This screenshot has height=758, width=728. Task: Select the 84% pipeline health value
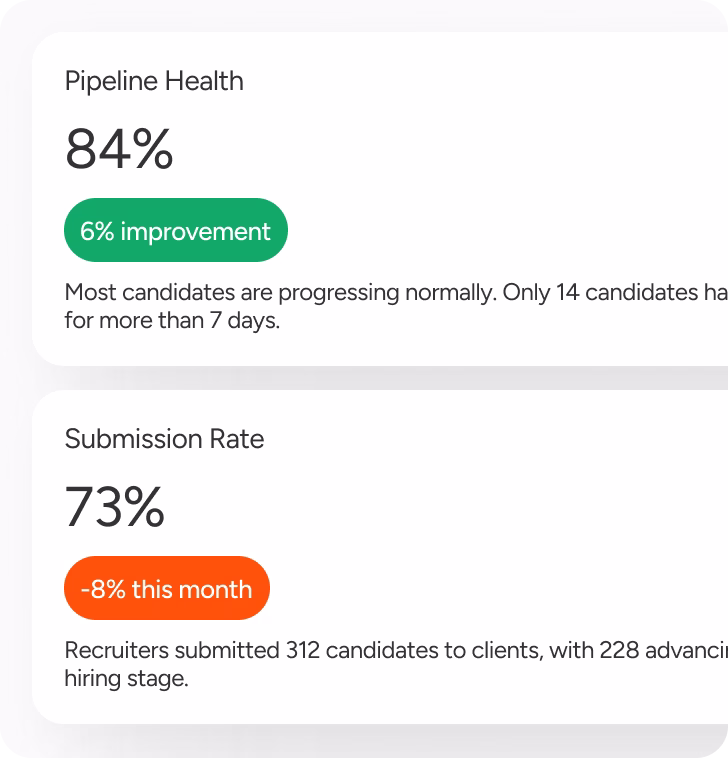(119, 148)
